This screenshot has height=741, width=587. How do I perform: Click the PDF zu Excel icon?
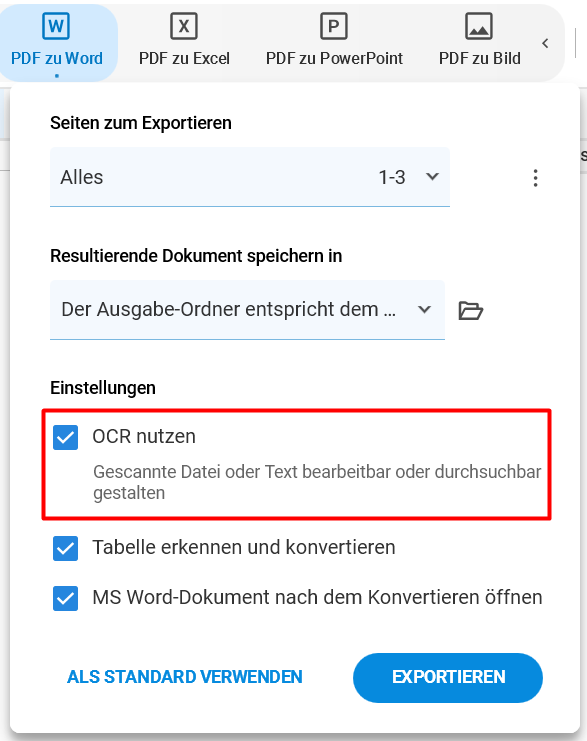(184, 26)
